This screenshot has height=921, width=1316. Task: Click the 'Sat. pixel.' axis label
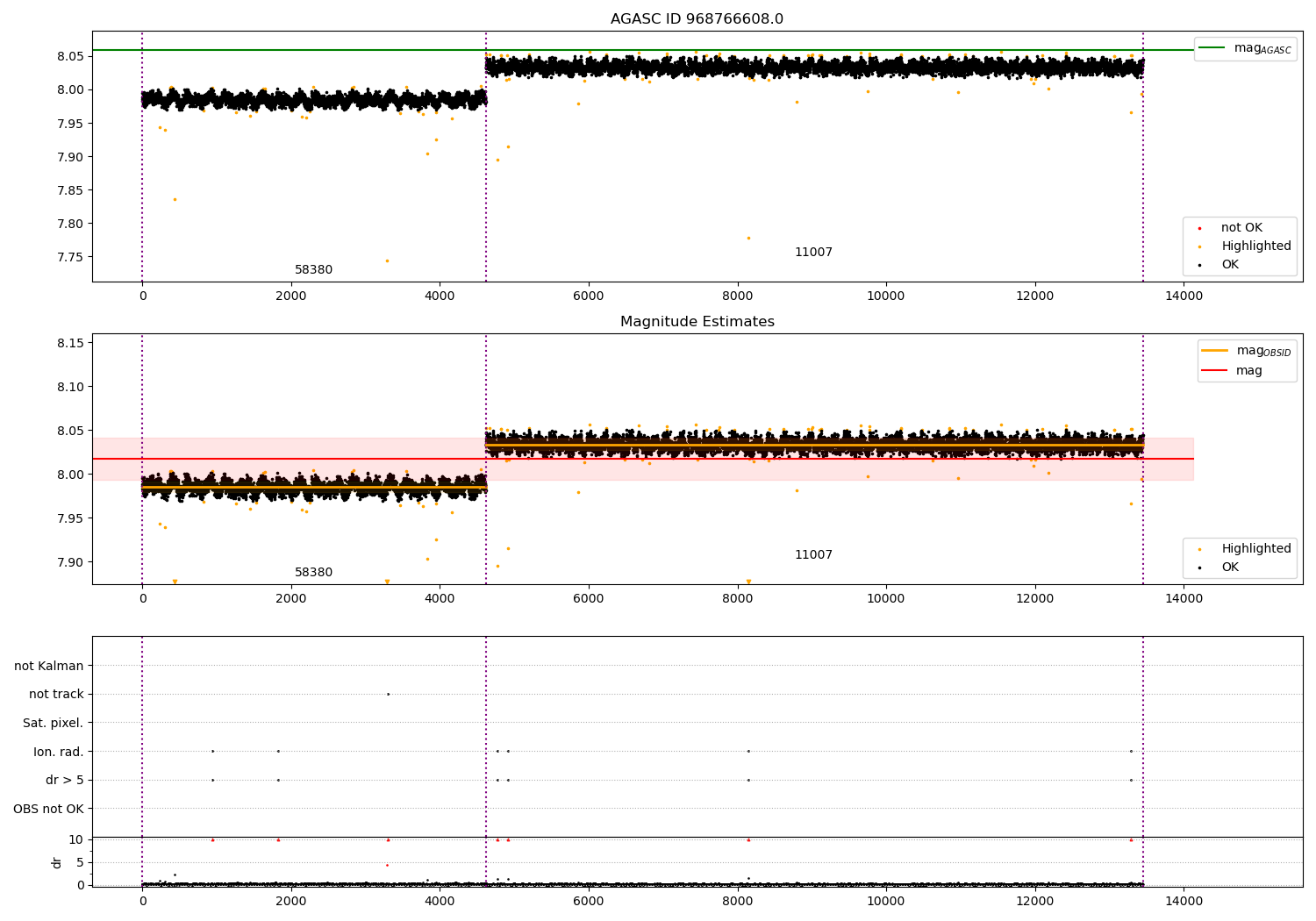click(x=54, y=724)
